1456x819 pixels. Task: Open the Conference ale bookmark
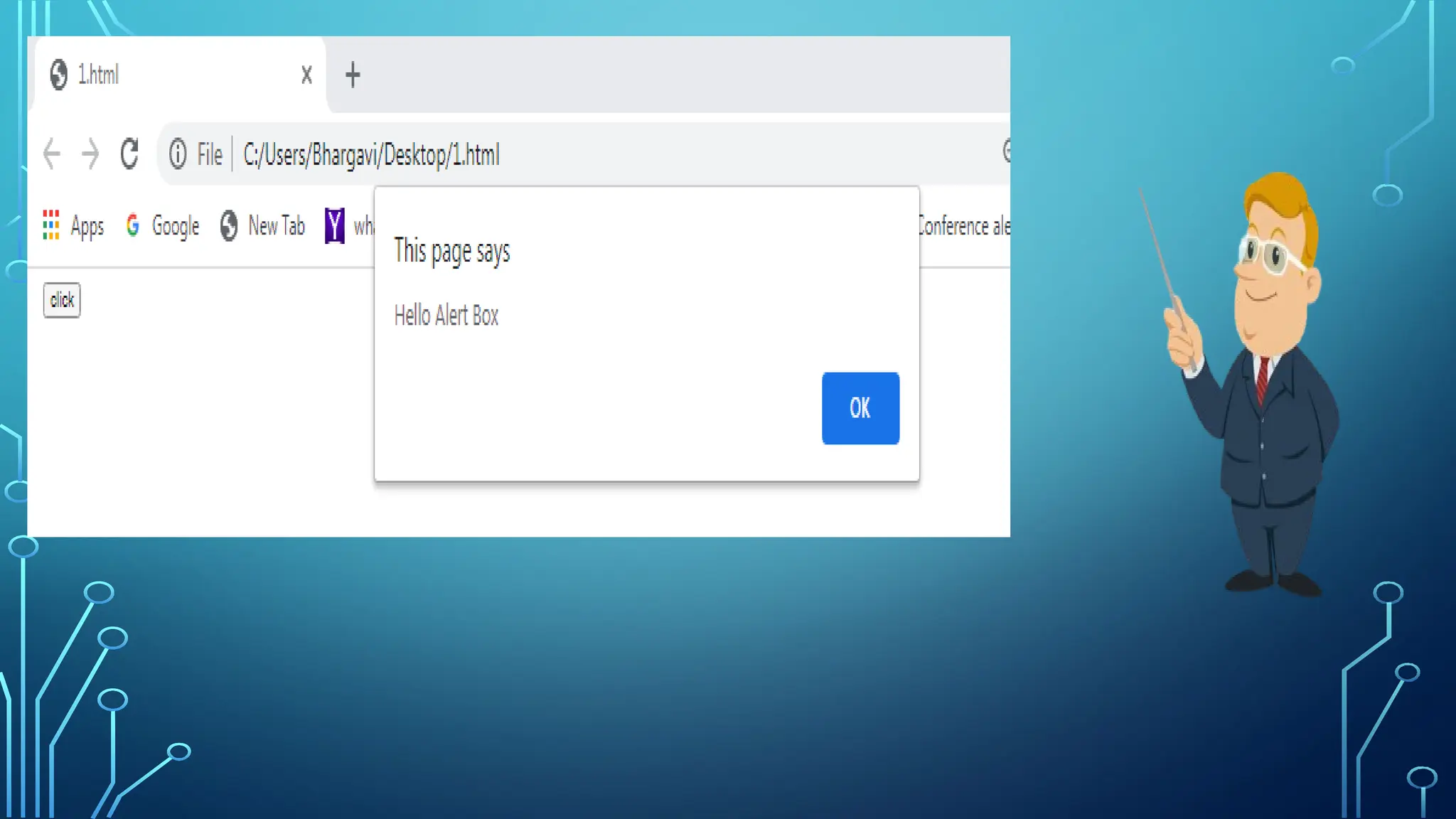(x=963, y=226)
